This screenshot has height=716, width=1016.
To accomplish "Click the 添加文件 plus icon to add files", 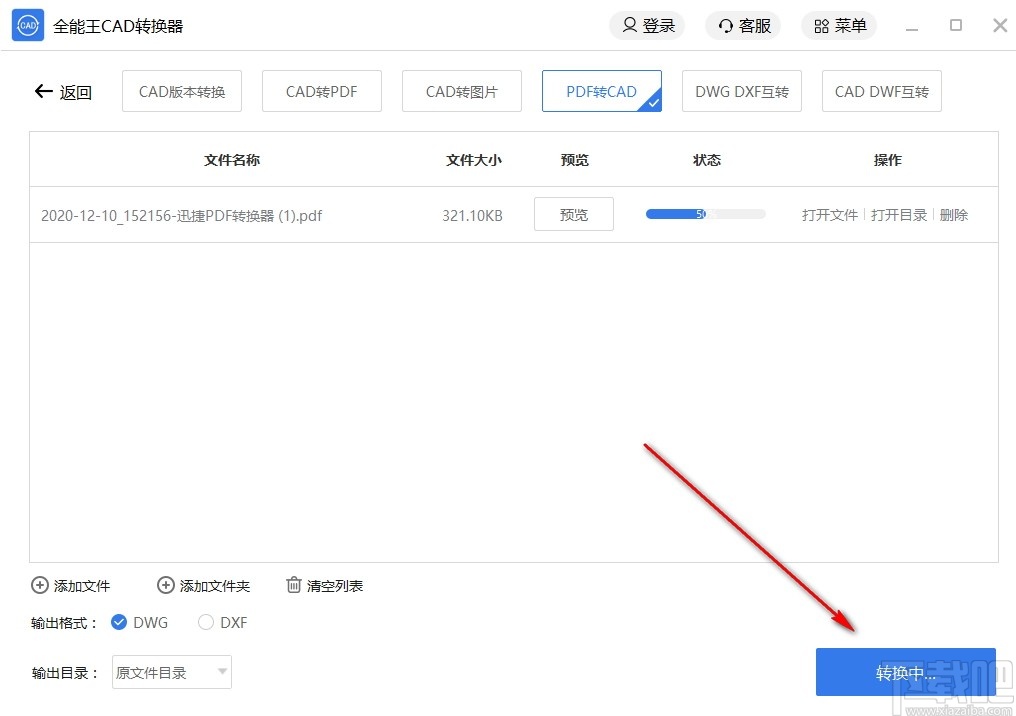I will [x=40, y=585].
